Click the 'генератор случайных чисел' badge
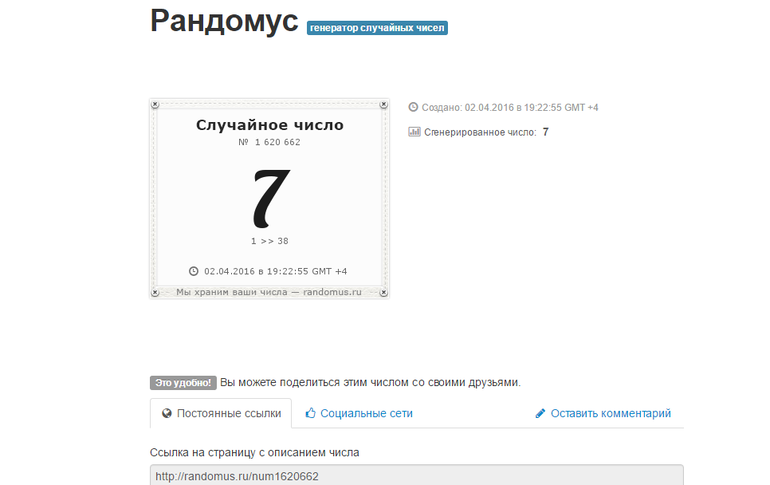The image size is (770, 485). click(x=377, y=28)
